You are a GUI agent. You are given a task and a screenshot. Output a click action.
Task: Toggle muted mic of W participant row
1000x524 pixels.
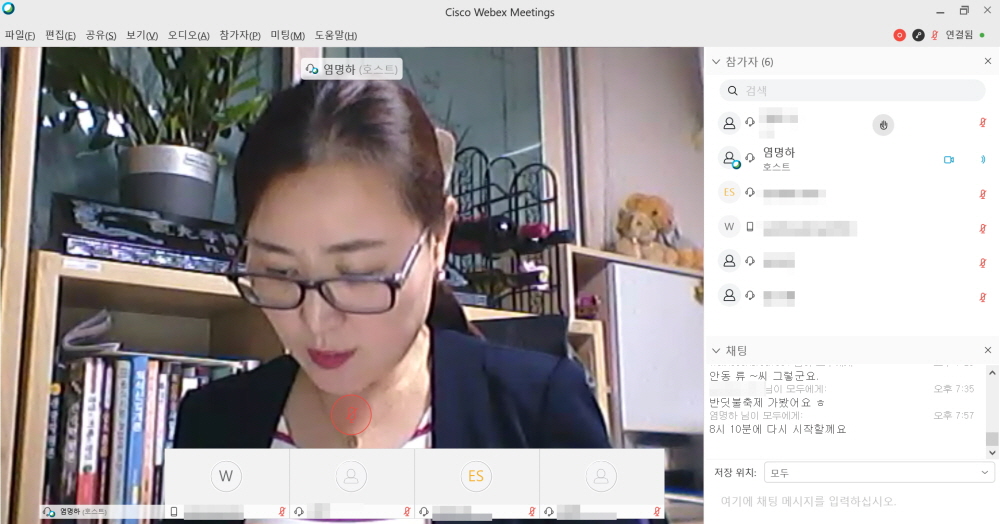click(x=982, y=227)
